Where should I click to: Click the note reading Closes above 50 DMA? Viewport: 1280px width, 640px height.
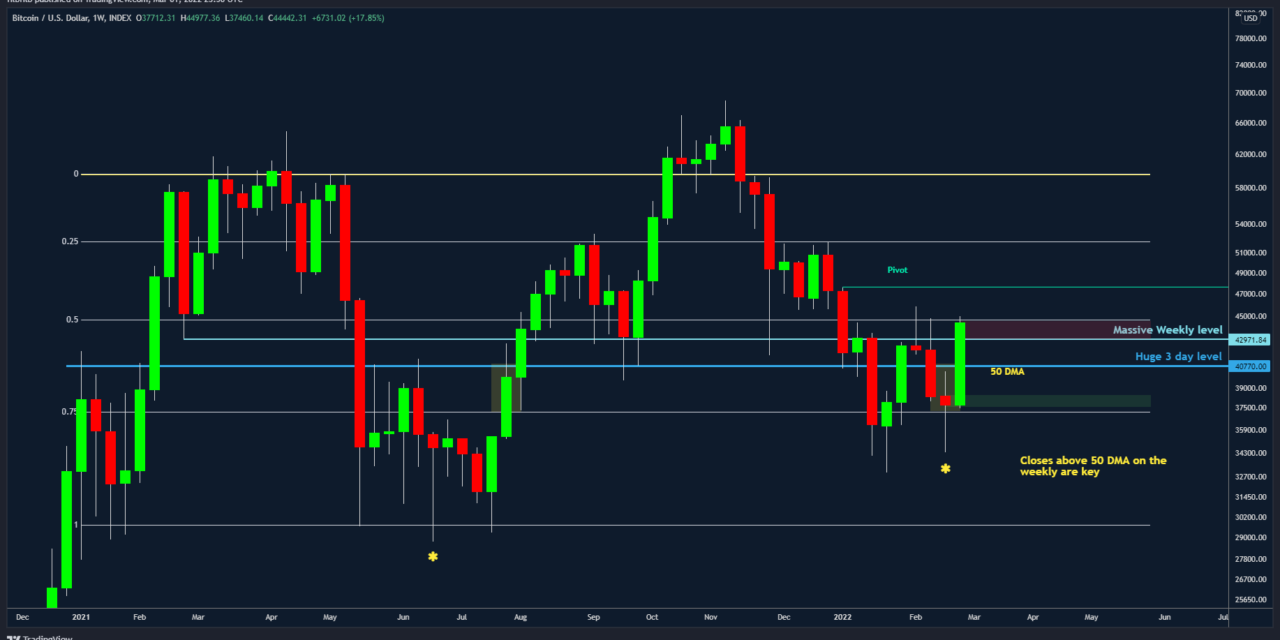(x=1092, y=467)
